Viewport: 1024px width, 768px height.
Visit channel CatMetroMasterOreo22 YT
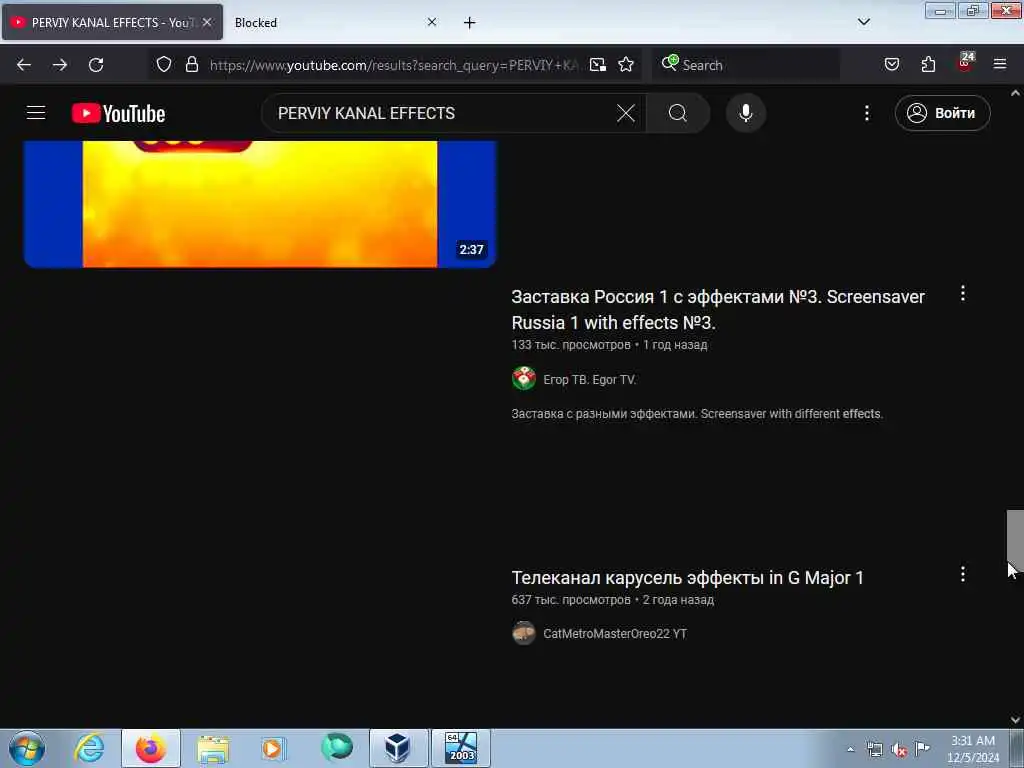coord(615,633)
